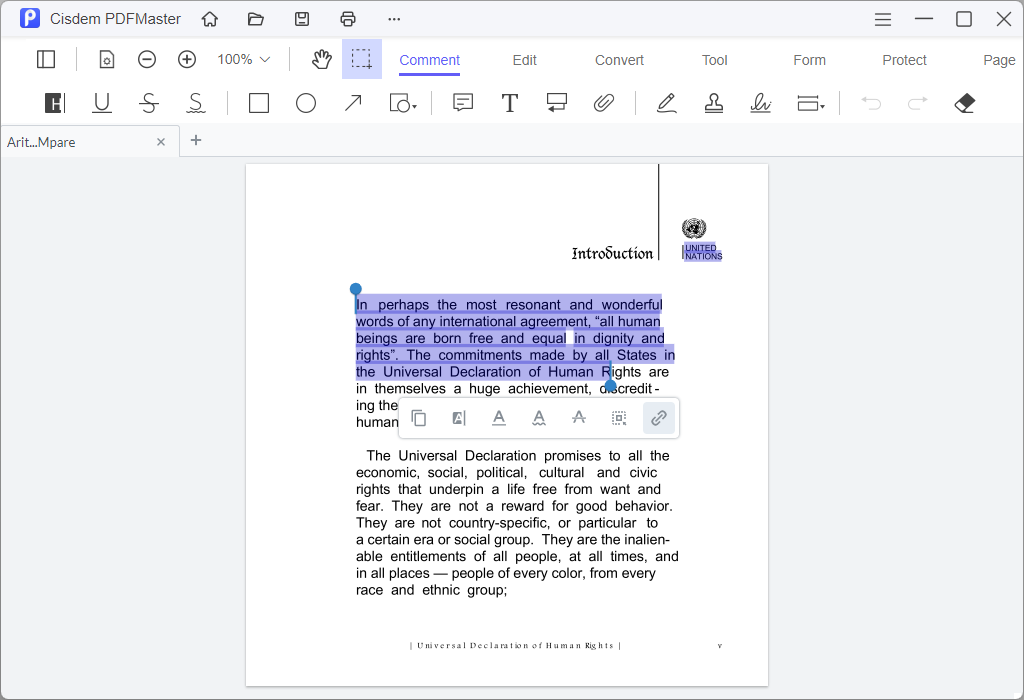Open the sticky note comment tool
Screen dimensions: 1024x700
tap(462, 103)
